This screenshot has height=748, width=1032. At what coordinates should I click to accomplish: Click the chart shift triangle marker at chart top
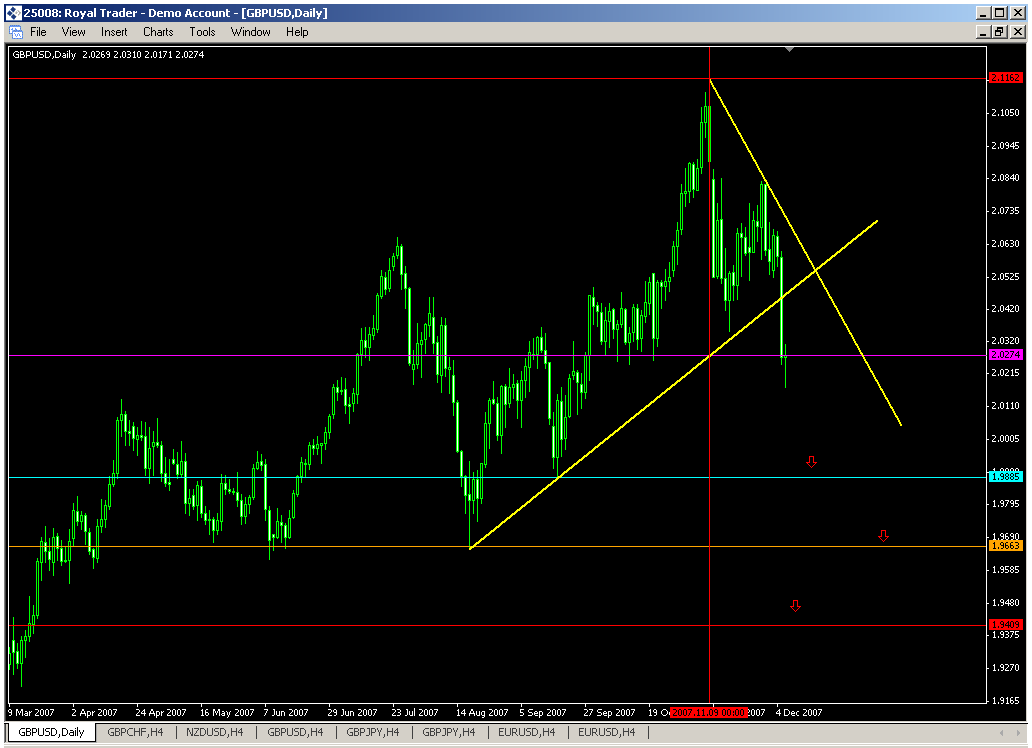point(790,49)
